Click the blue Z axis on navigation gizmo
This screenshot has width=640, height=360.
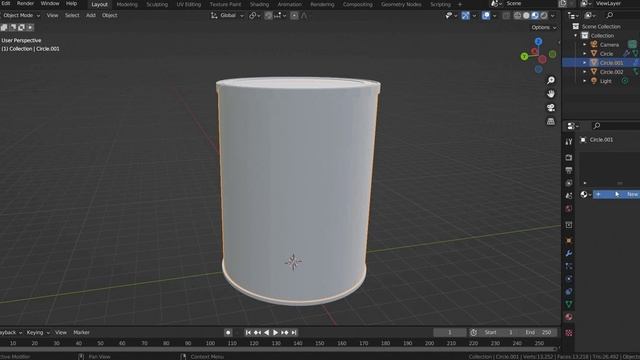pyautogui.click(x=538, y=41)
